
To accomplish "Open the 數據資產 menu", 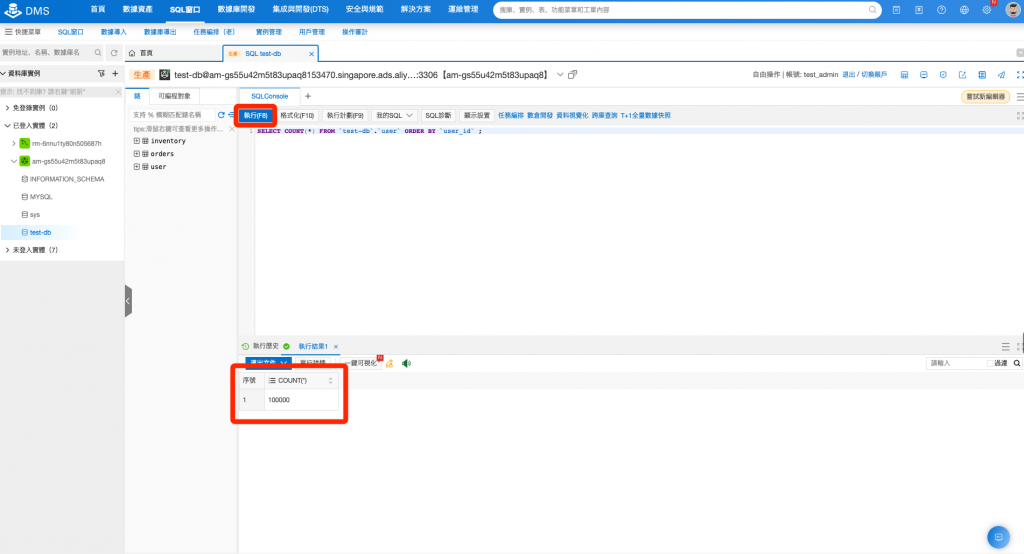I will point(137,10).
